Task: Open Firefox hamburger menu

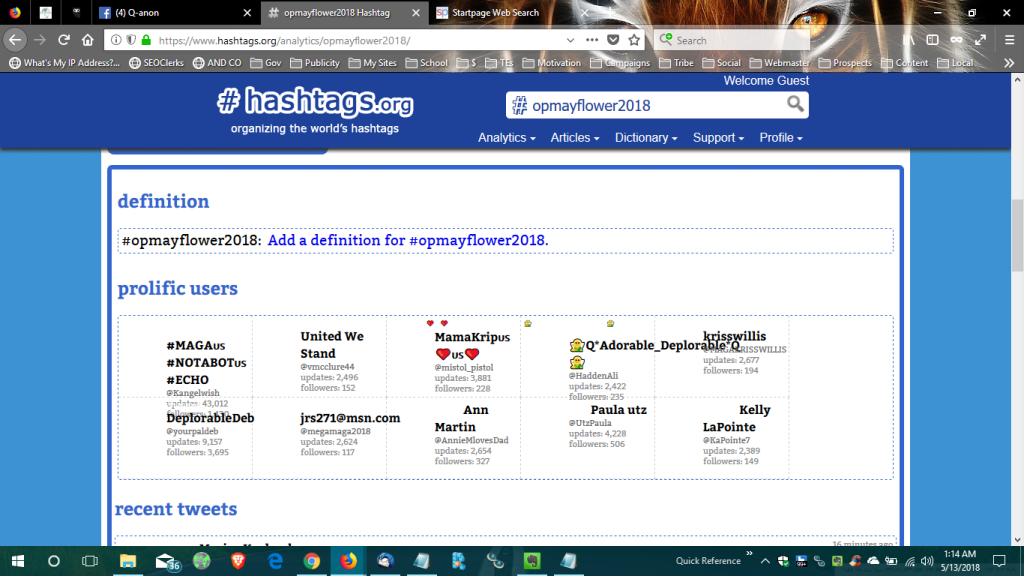Action: [x=1007, y=40]
